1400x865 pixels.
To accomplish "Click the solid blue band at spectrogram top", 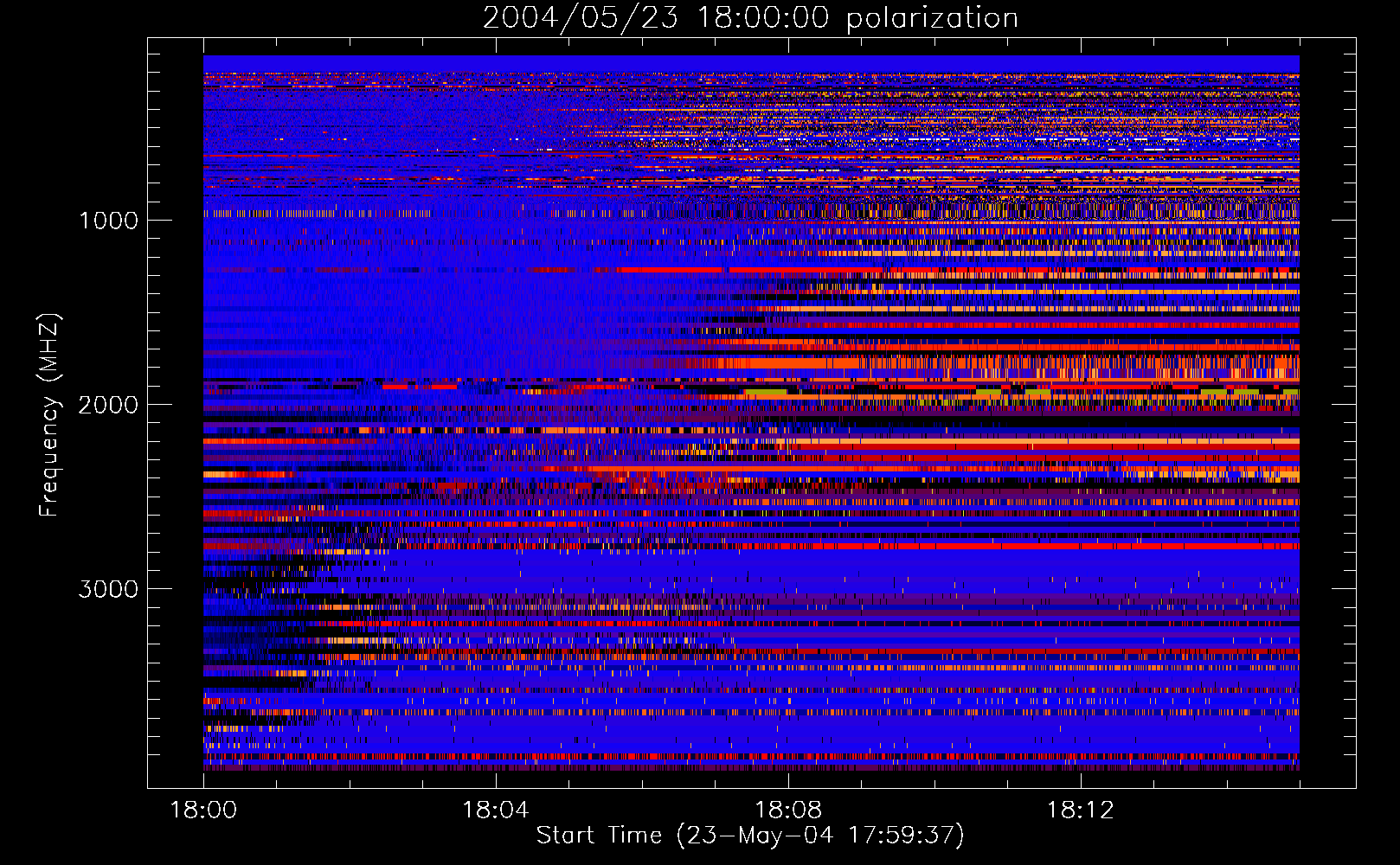I will (x=751, y=63).
